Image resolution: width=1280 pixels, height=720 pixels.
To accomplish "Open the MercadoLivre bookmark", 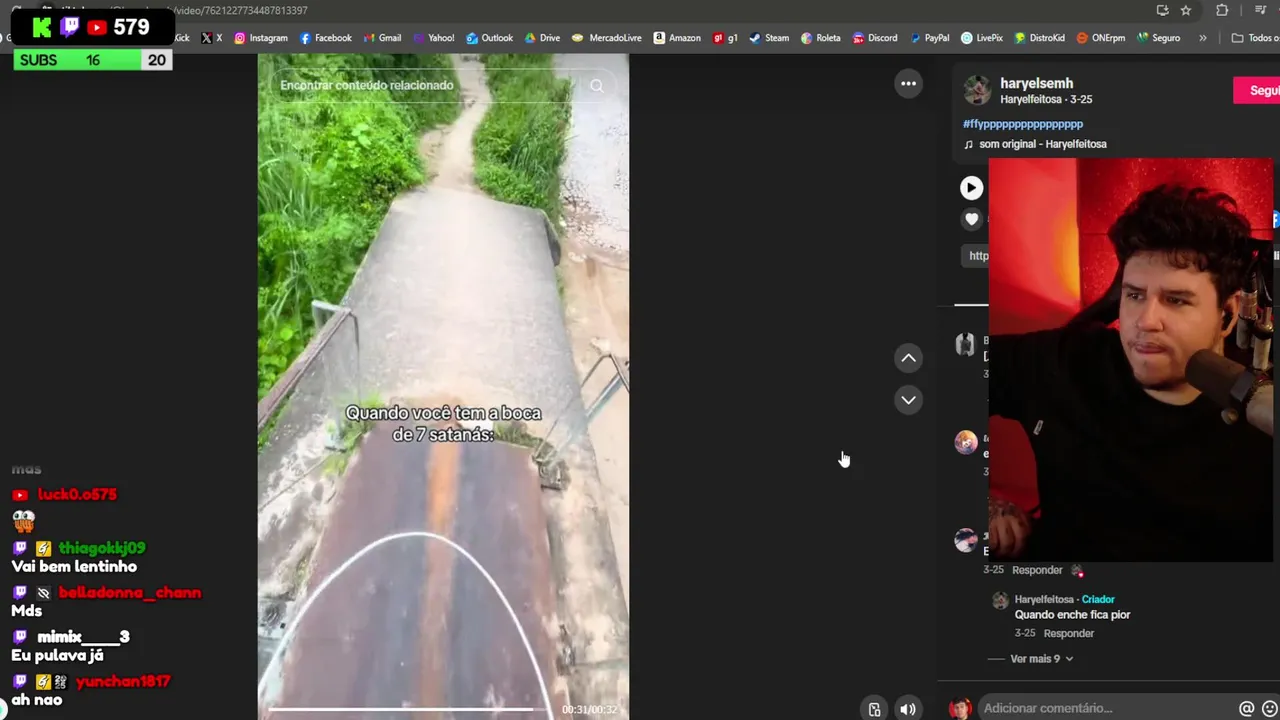I will click(x=606, y=38).
